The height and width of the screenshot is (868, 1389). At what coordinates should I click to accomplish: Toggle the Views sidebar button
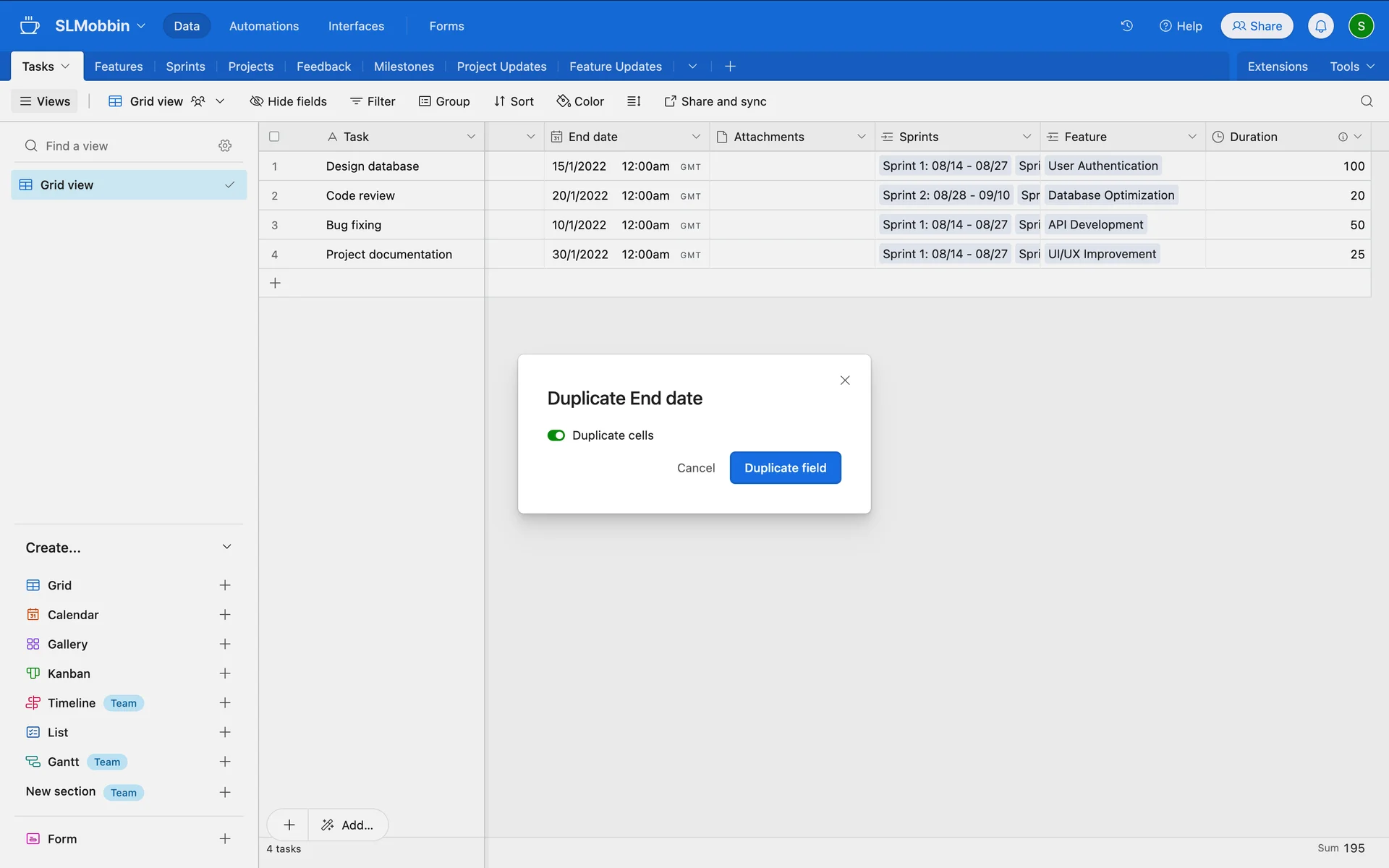(45, 101)
